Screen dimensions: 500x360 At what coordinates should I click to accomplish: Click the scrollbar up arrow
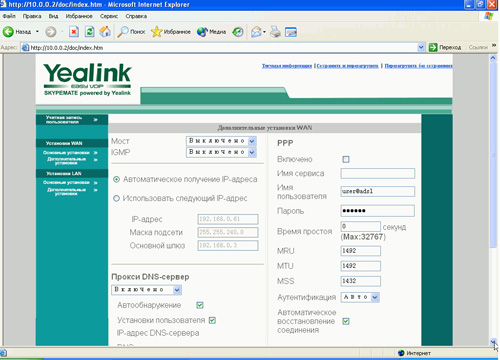493,58
